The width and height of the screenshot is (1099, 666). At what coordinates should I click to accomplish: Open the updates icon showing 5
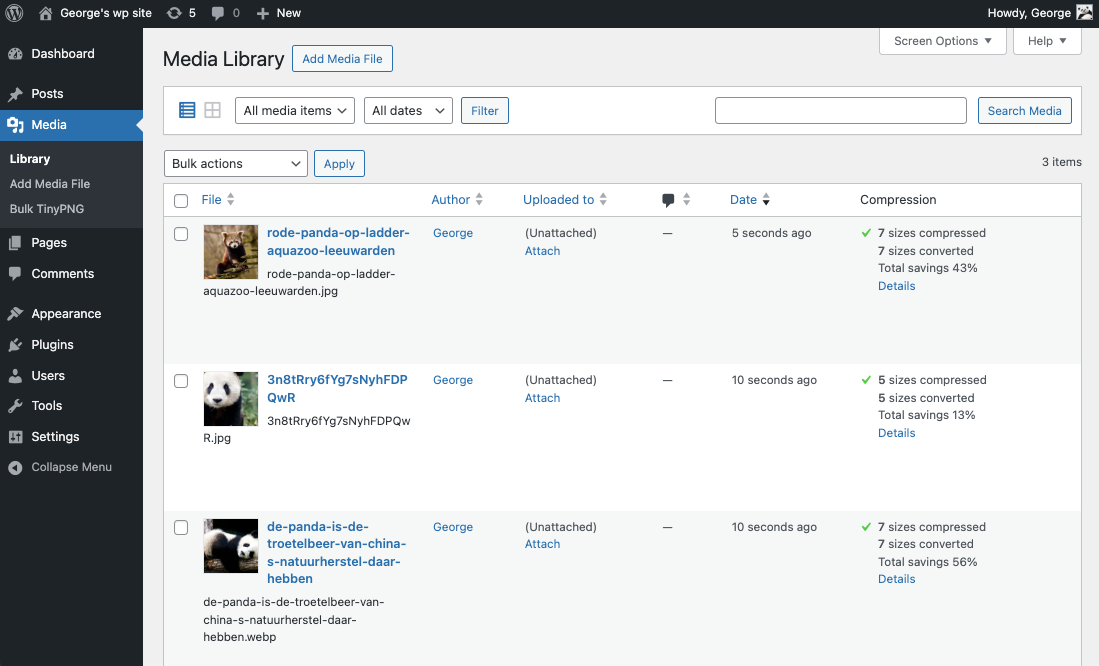pyautogui.click(x=174, y=13)
